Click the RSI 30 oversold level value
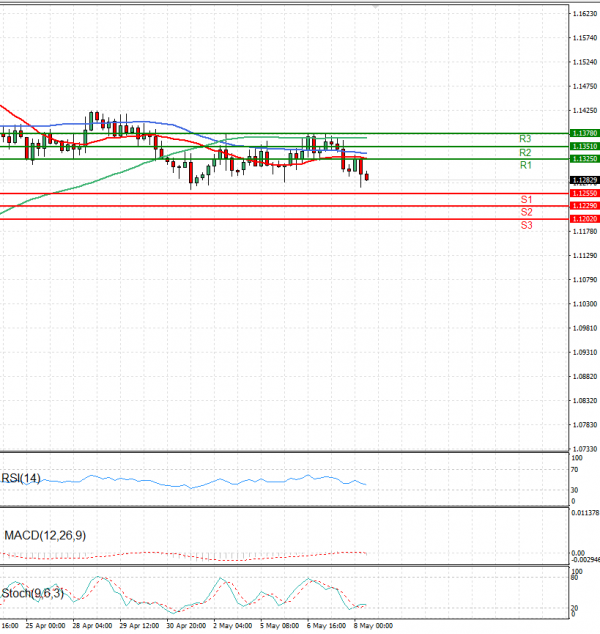 575,490
